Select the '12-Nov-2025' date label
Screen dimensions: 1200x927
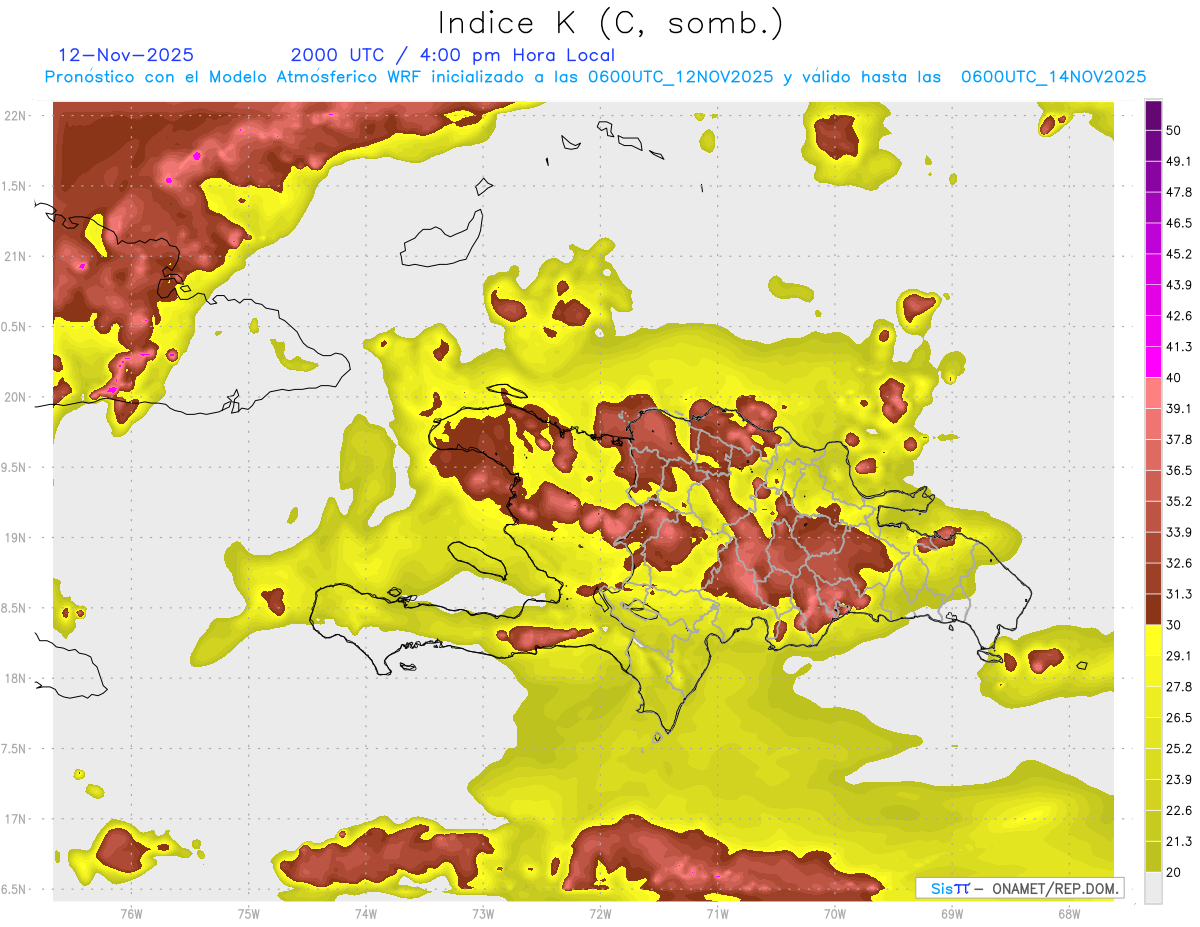126,55
